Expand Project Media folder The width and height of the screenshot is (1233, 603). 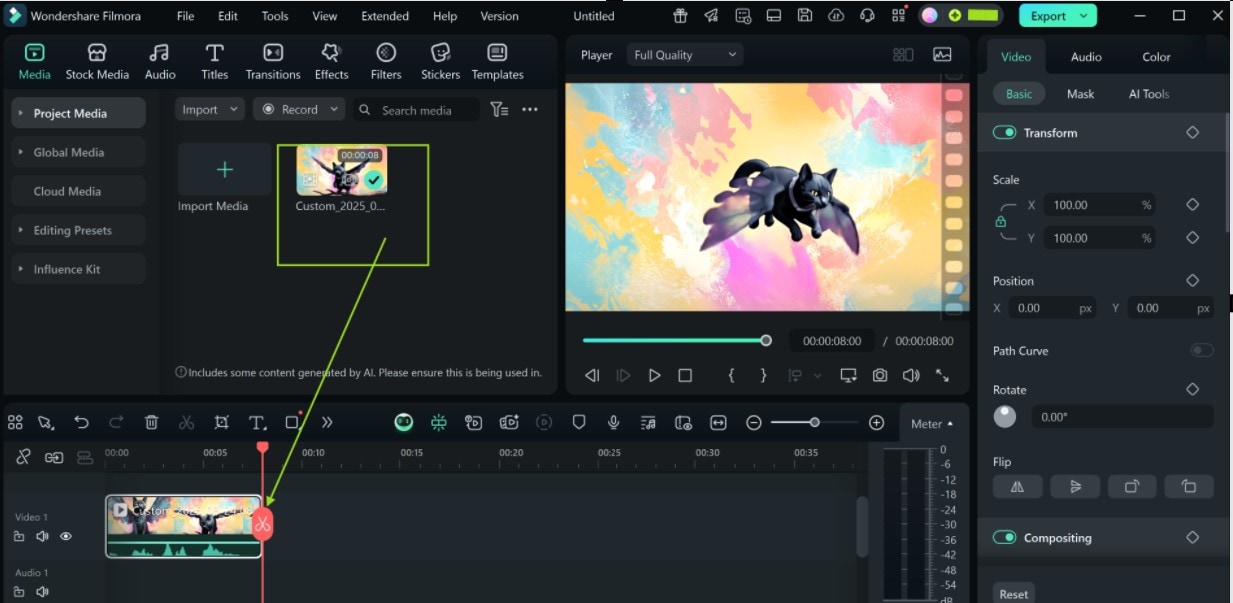(x=77, y=113)
